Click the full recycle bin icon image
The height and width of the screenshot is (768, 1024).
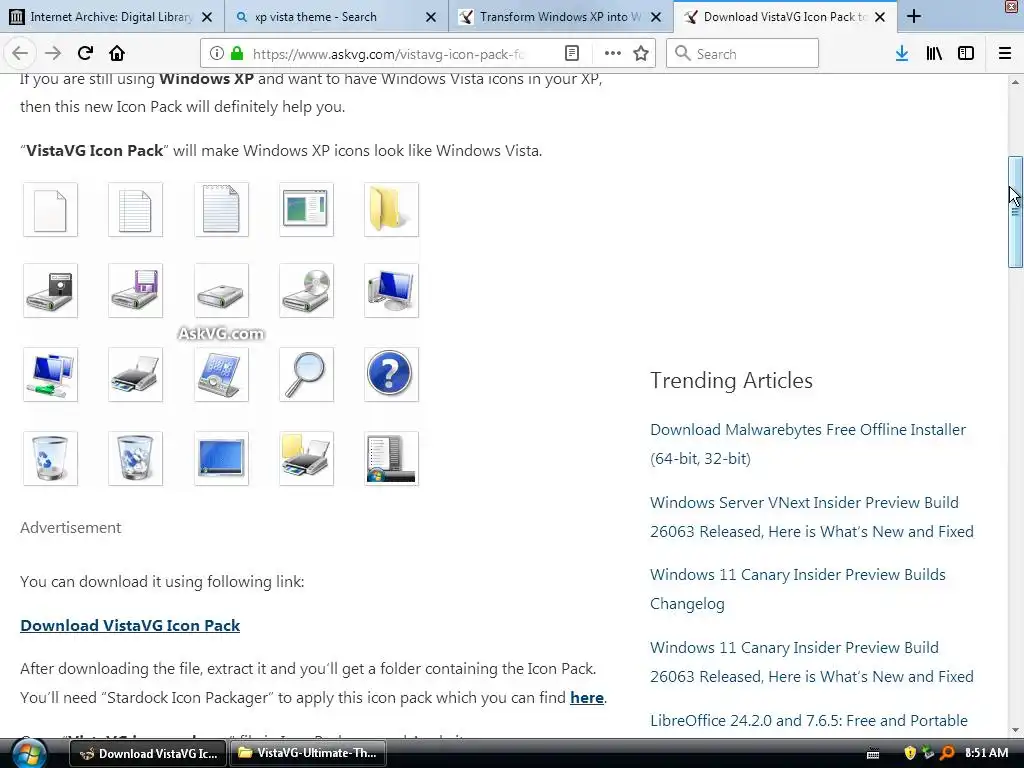pyautogui.click(x=135, y=458)
